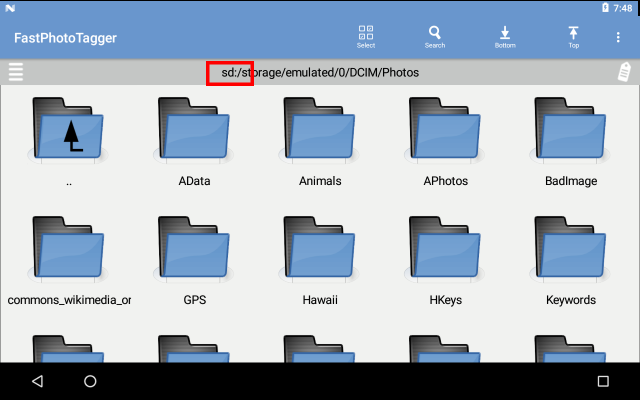The image size is (640, 400).
Task: Tap the tag icon at right
Action: 622,73
